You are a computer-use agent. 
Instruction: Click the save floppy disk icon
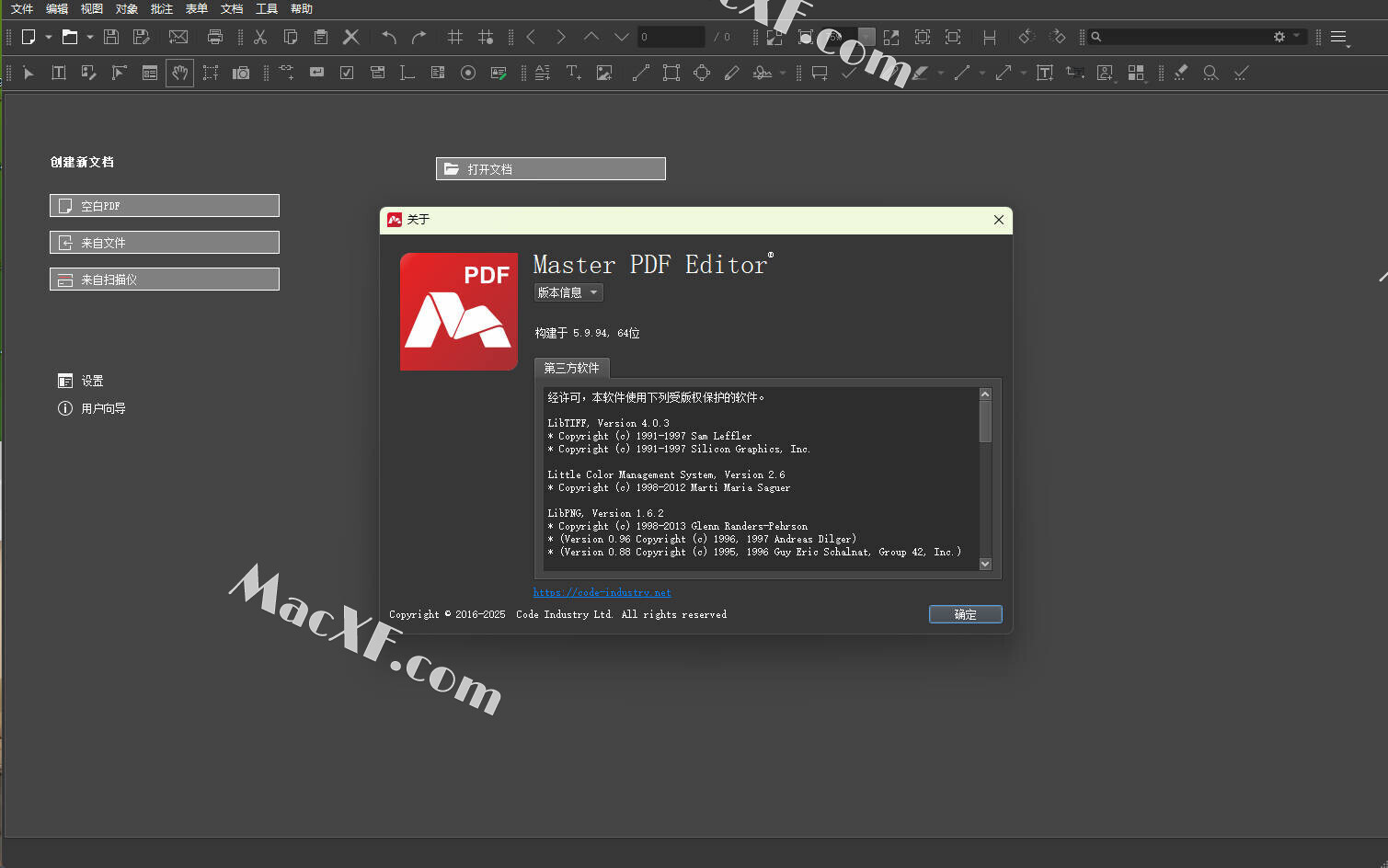tap(111, 37)
